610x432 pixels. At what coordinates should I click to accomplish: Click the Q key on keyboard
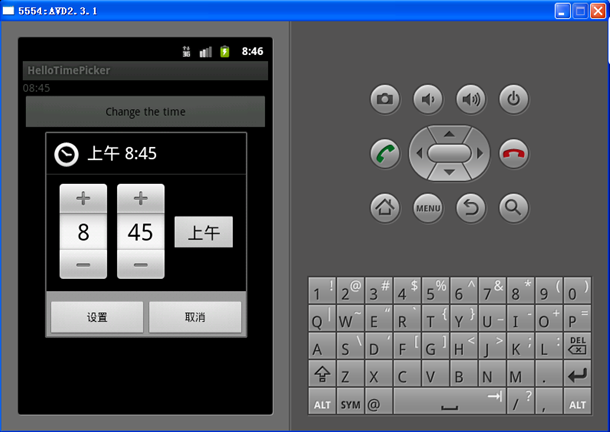[322, 318]
